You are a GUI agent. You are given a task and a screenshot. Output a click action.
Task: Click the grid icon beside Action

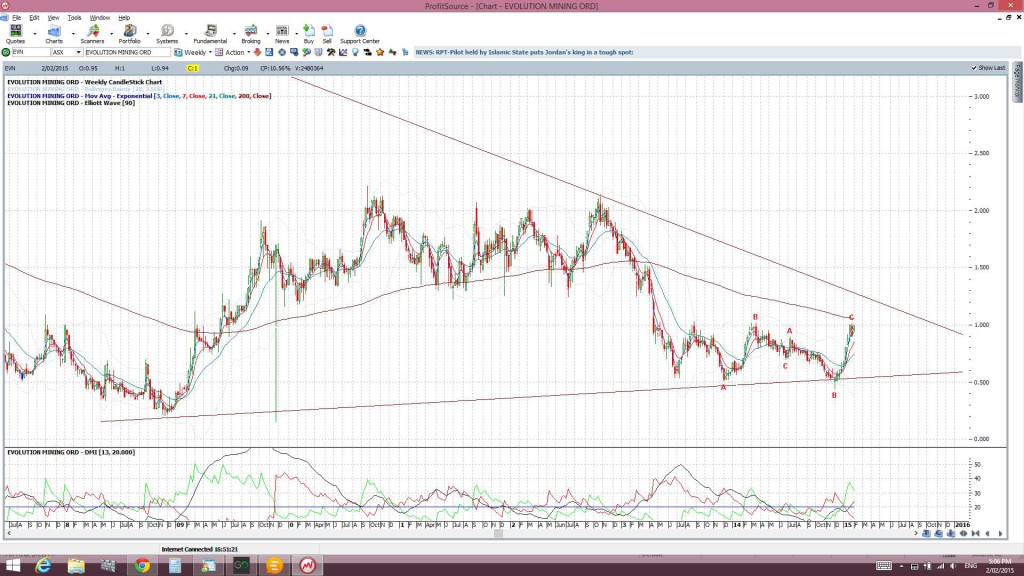219,52
